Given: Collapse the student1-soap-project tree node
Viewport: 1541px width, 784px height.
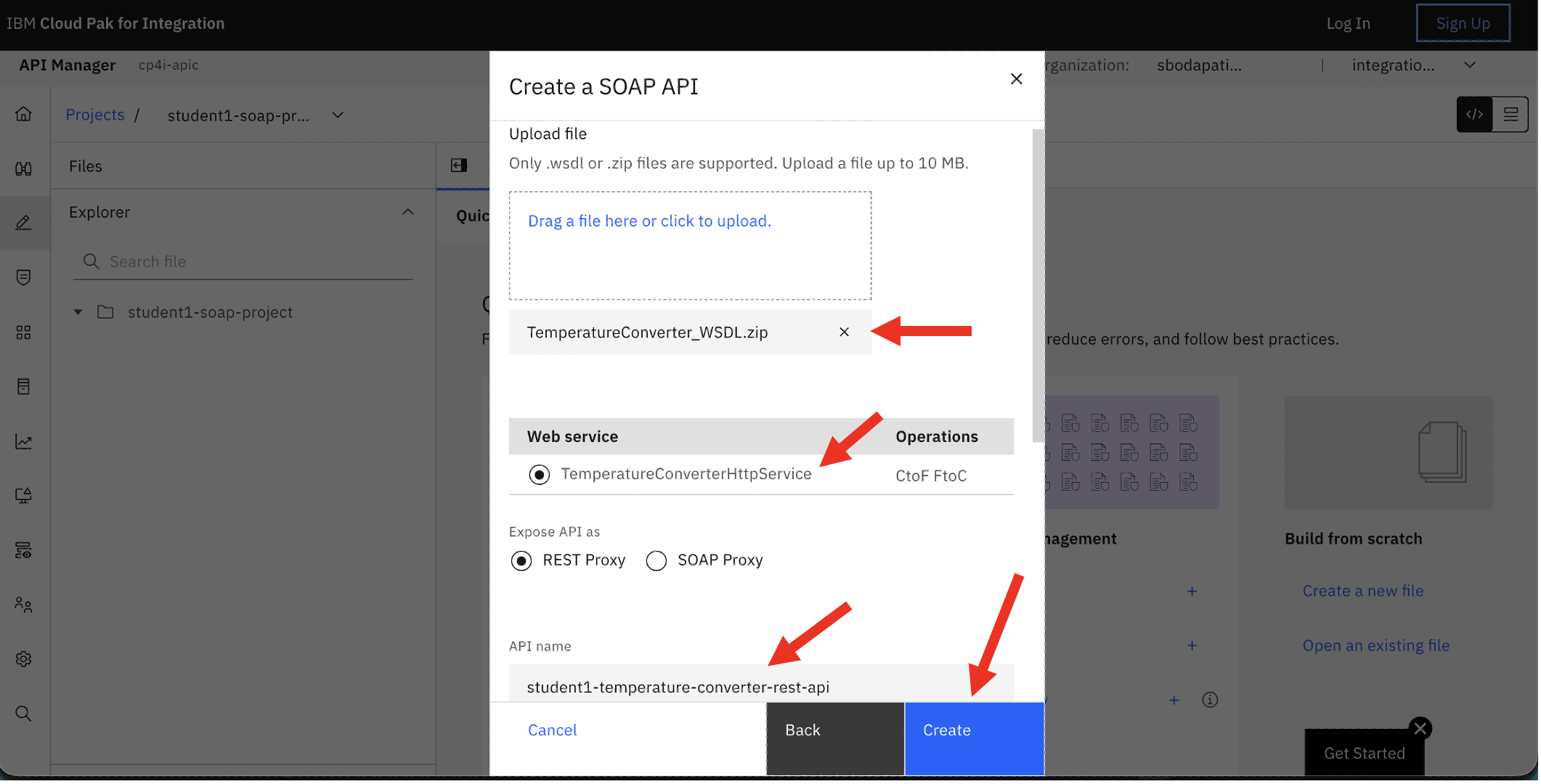Looking at the screenshot, I should pos(78,313).
